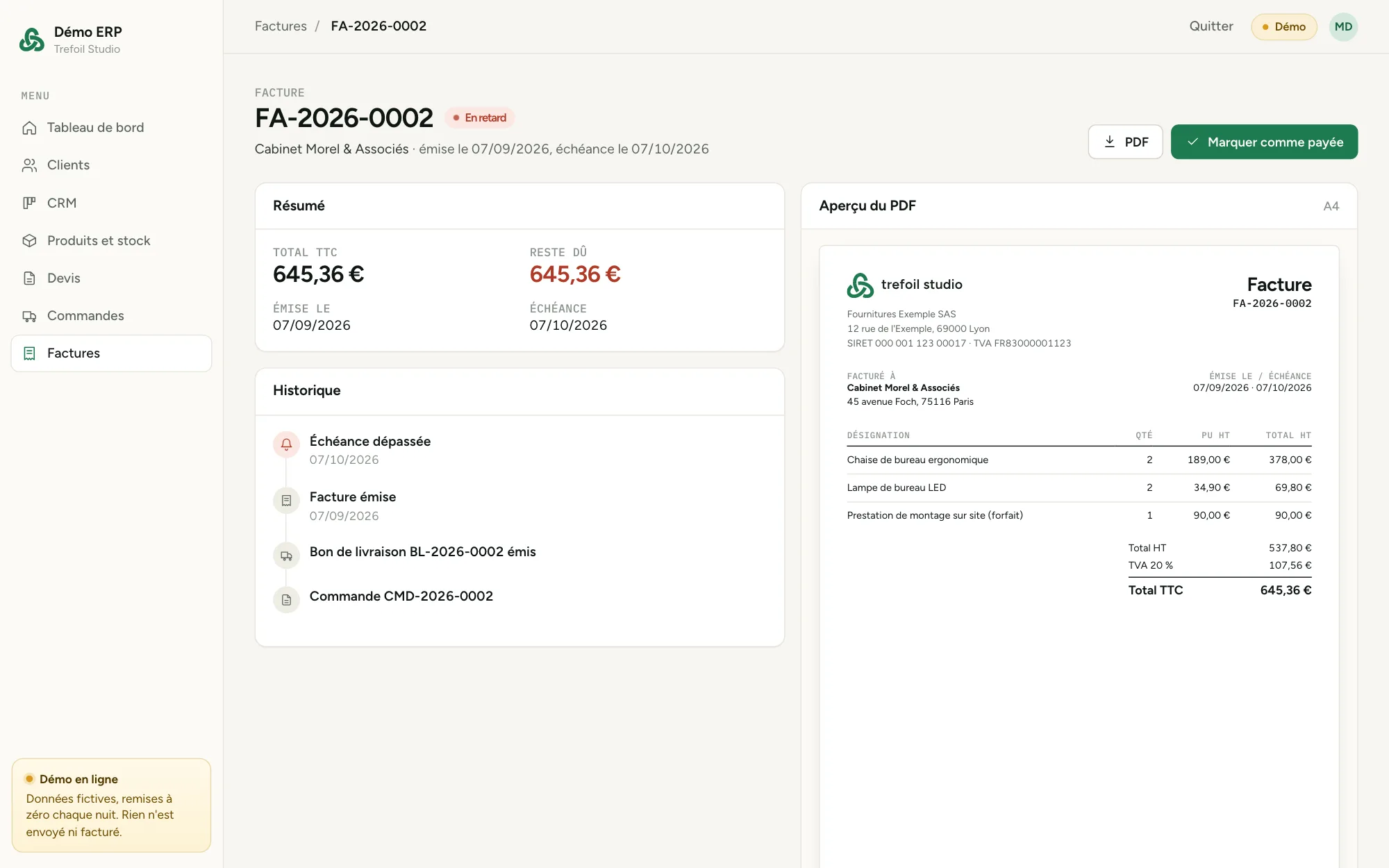Click the En retard status badge
The image size is (1389, 868).
tap(479, 118)
